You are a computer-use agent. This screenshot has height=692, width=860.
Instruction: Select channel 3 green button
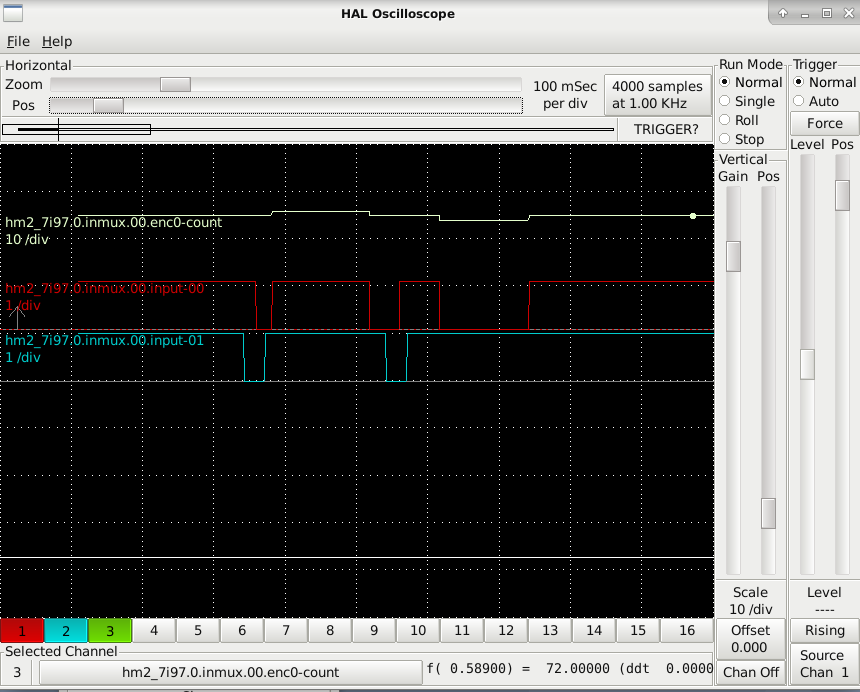tap(110, 631)
